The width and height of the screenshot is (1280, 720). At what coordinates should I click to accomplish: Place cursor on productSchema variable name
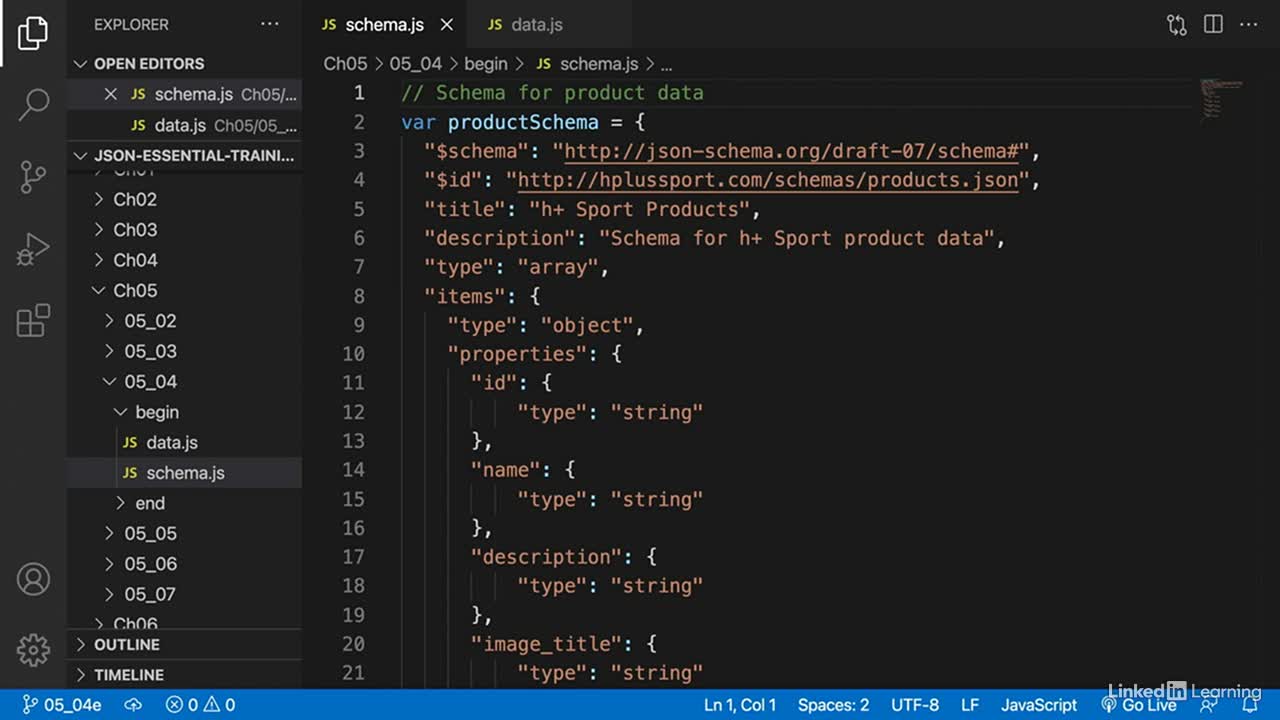(x=523, y=122)
